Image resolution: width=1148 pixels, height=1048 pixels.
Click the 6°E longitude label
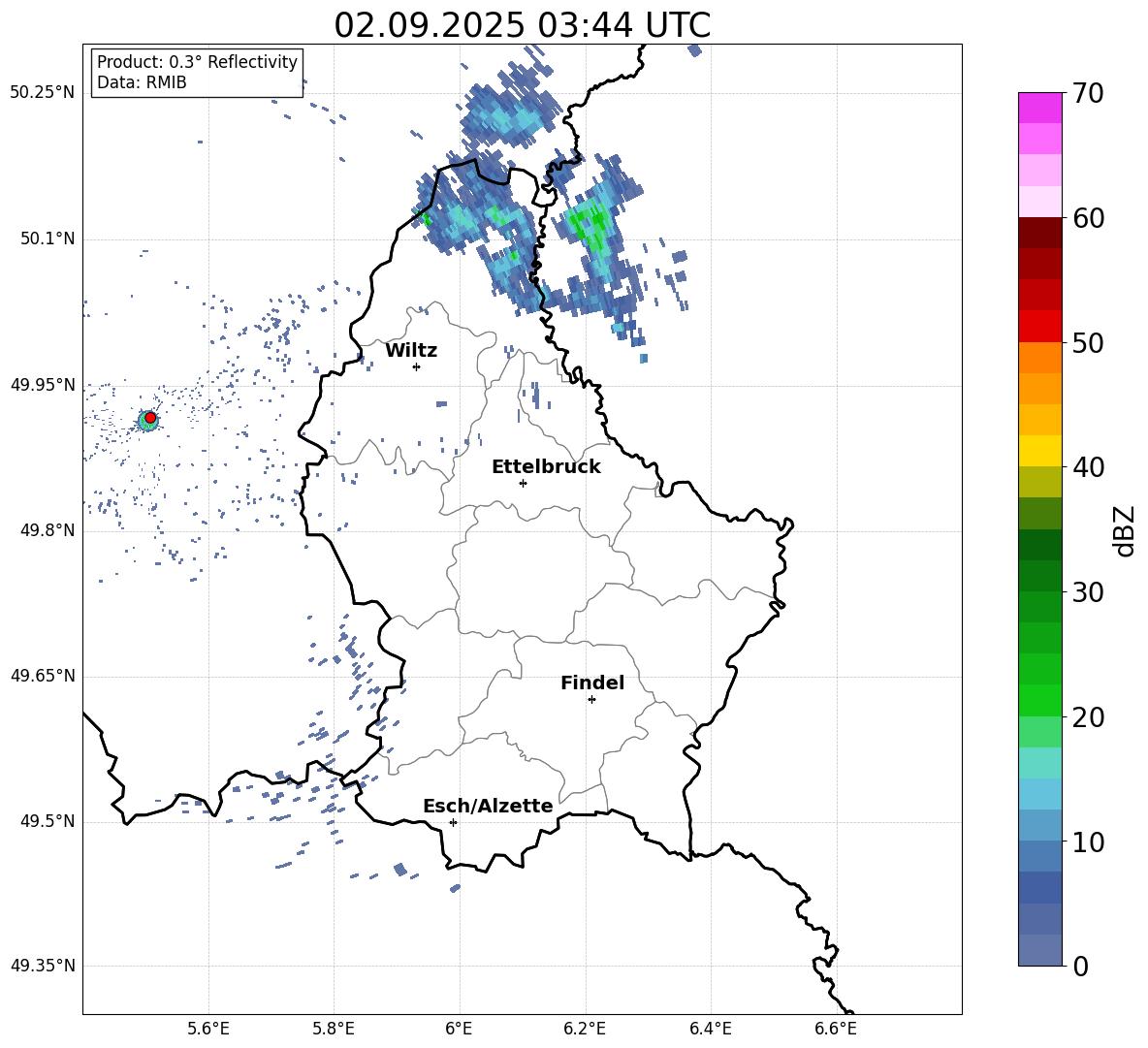(x=459, y=1029)
